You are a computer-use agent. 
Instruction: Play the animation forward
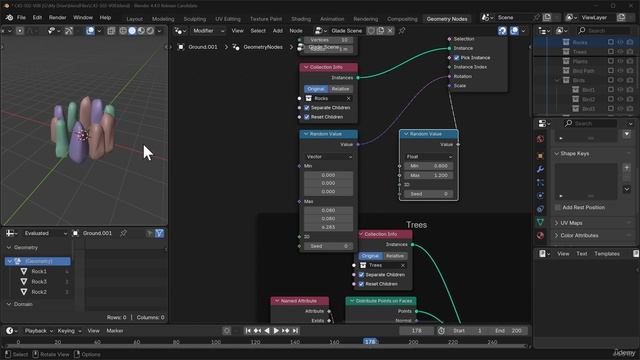point(276,331)
